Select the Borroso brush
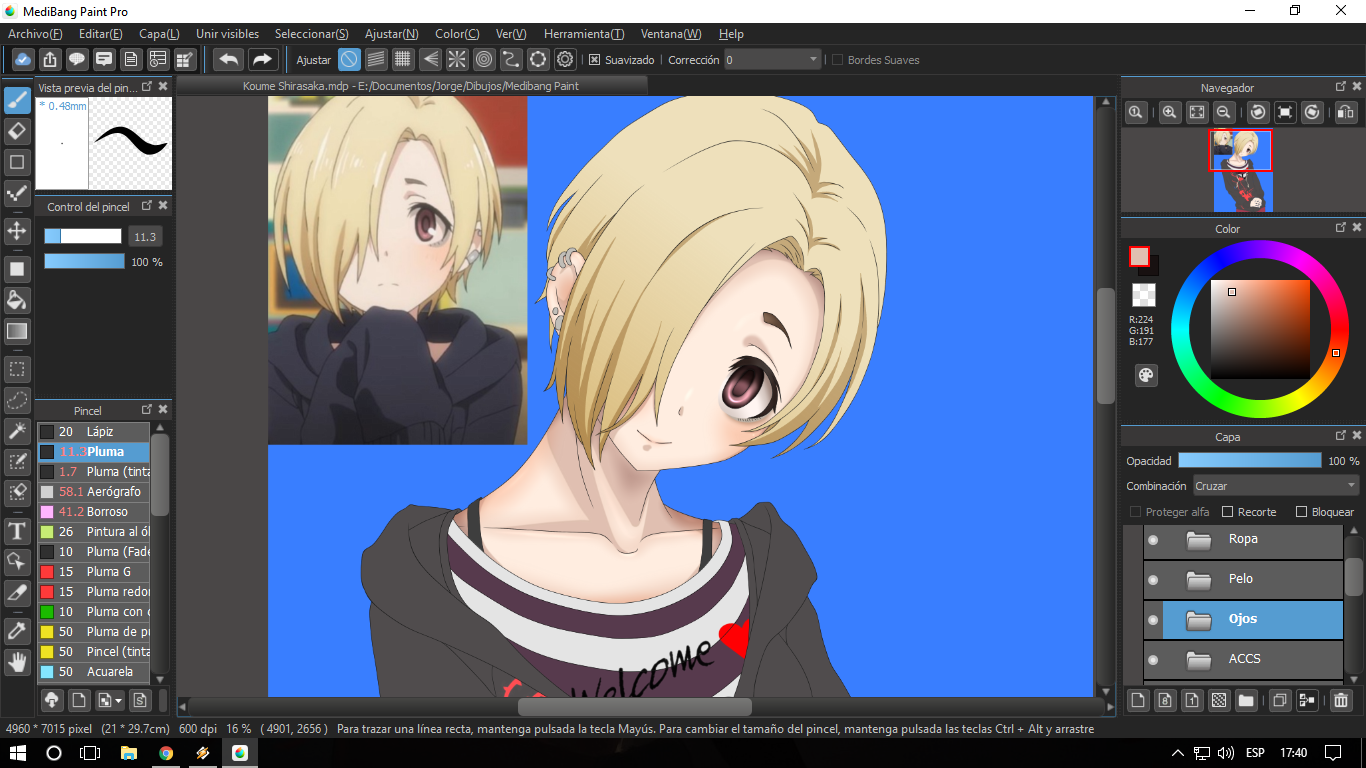 tap(94, 512)
